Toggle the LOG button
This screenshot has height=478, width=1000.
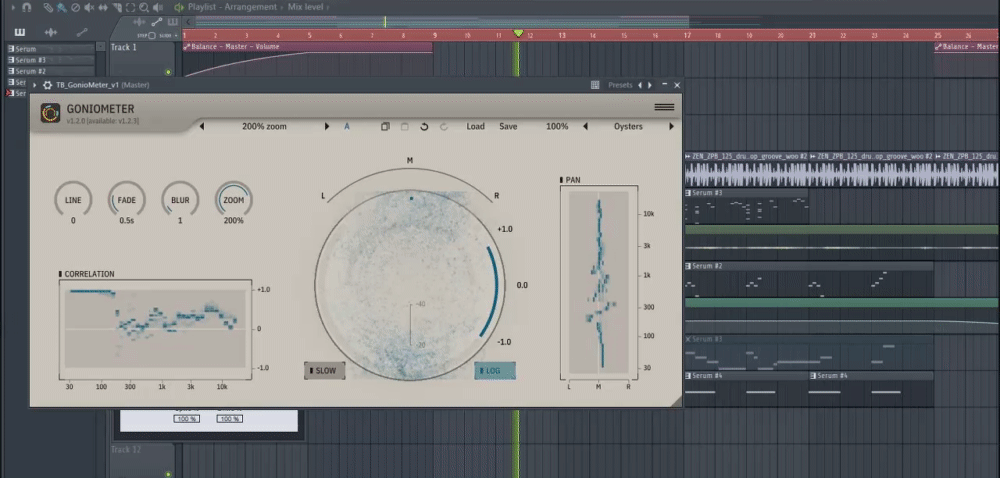[x=495, y=370]
